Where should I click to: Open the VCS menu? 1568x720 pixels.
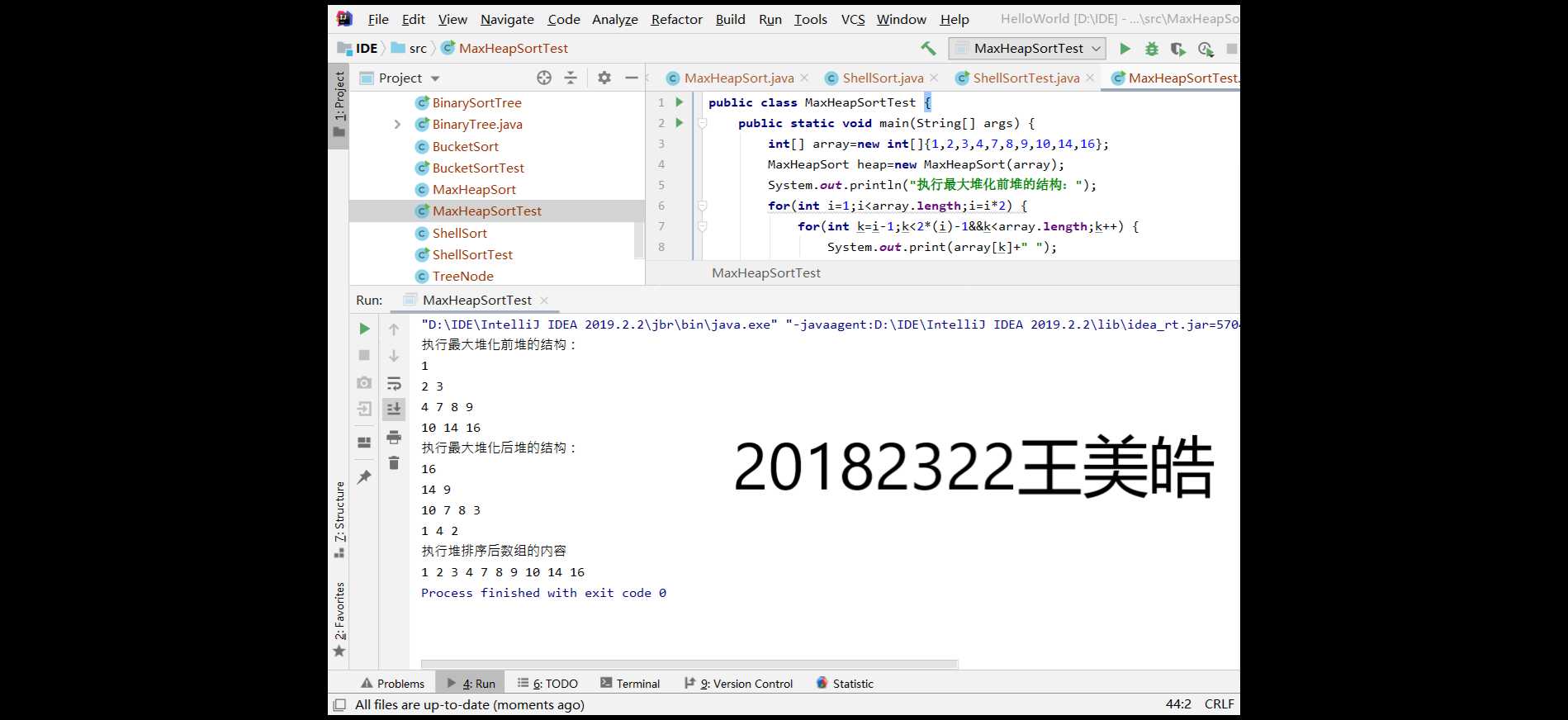click(853, 19)
